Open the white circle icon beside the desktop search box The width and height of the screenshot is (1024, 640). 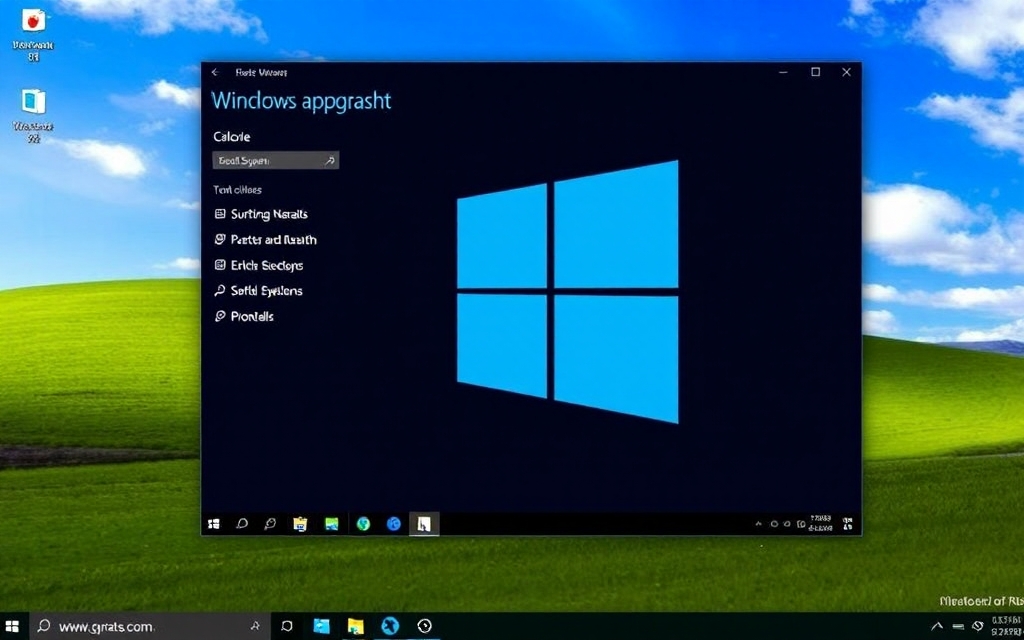point(287,626)
